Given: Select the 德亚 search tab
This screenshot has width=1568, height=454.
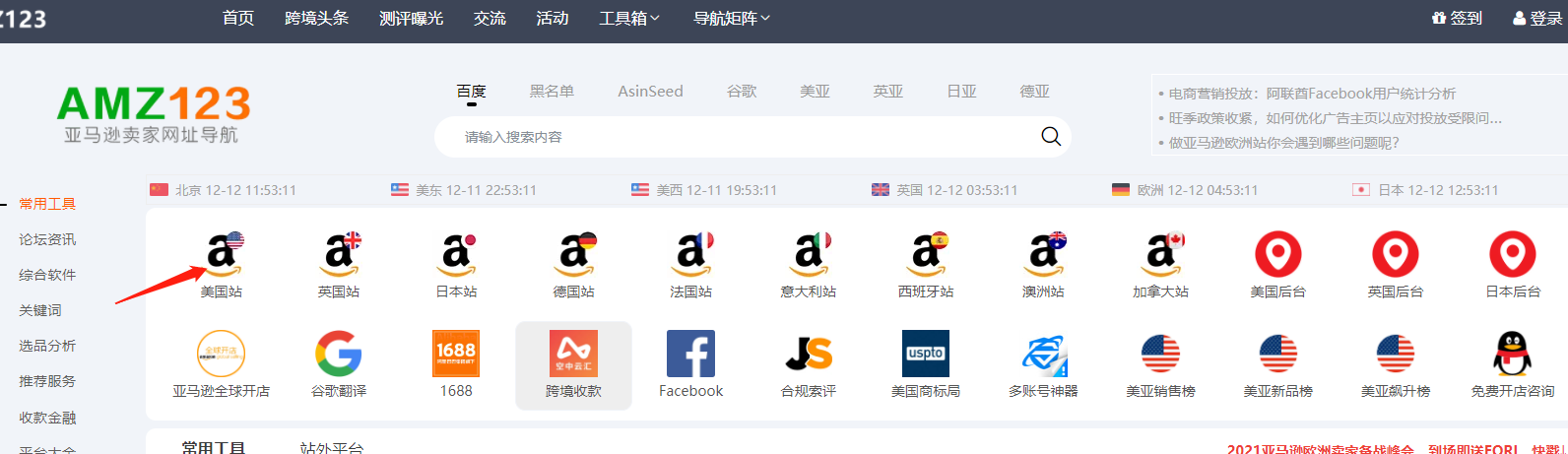Looking at the screenshot, I should click(1034, 92).
